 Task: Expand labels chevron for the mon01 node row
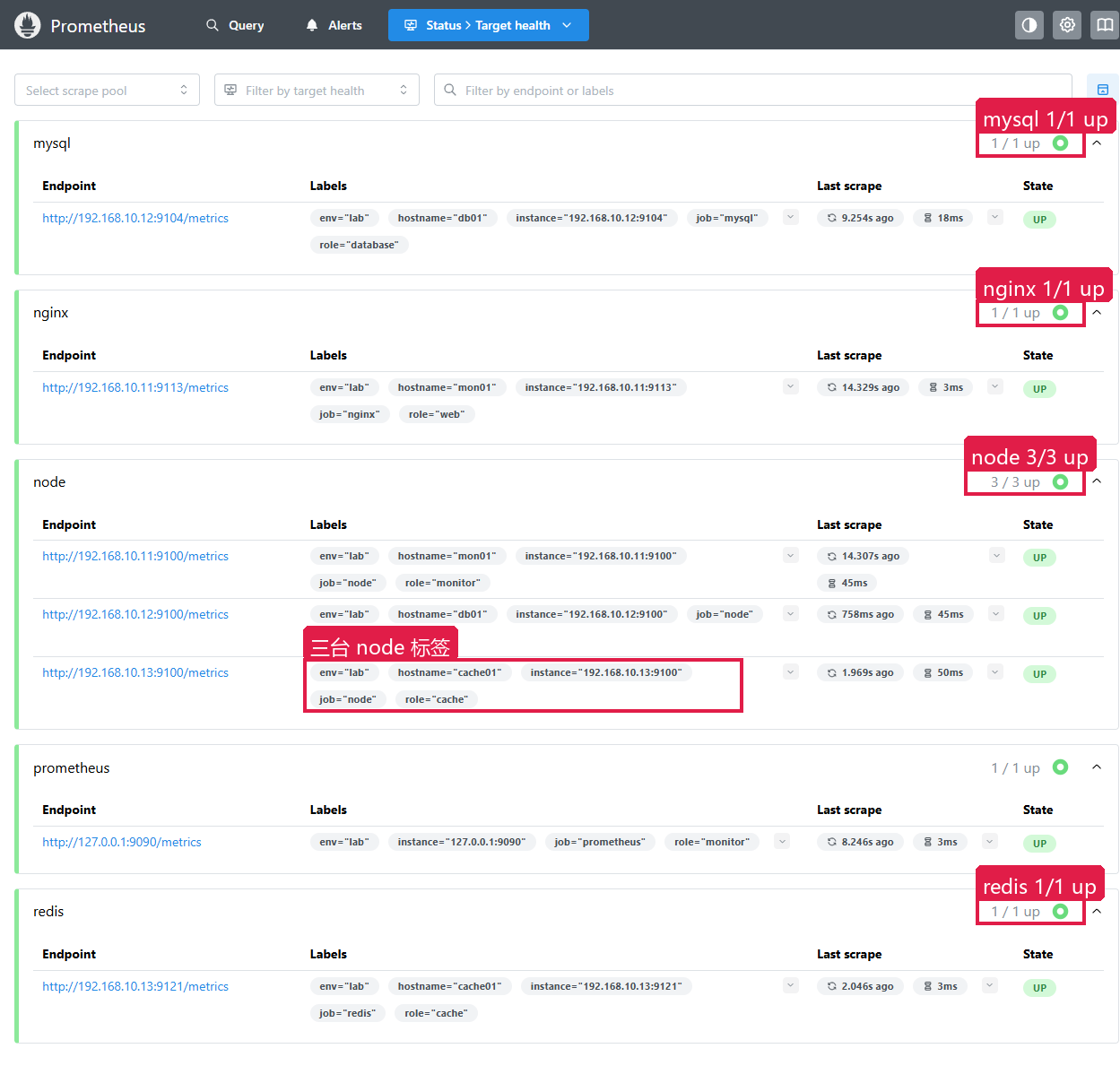point(791,555)
